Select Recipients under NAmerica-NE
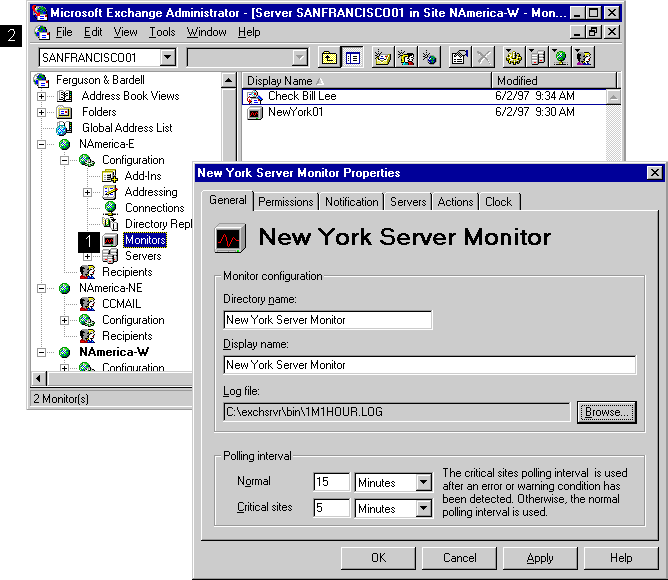The image size is (668, 580). tap(127, 336)
